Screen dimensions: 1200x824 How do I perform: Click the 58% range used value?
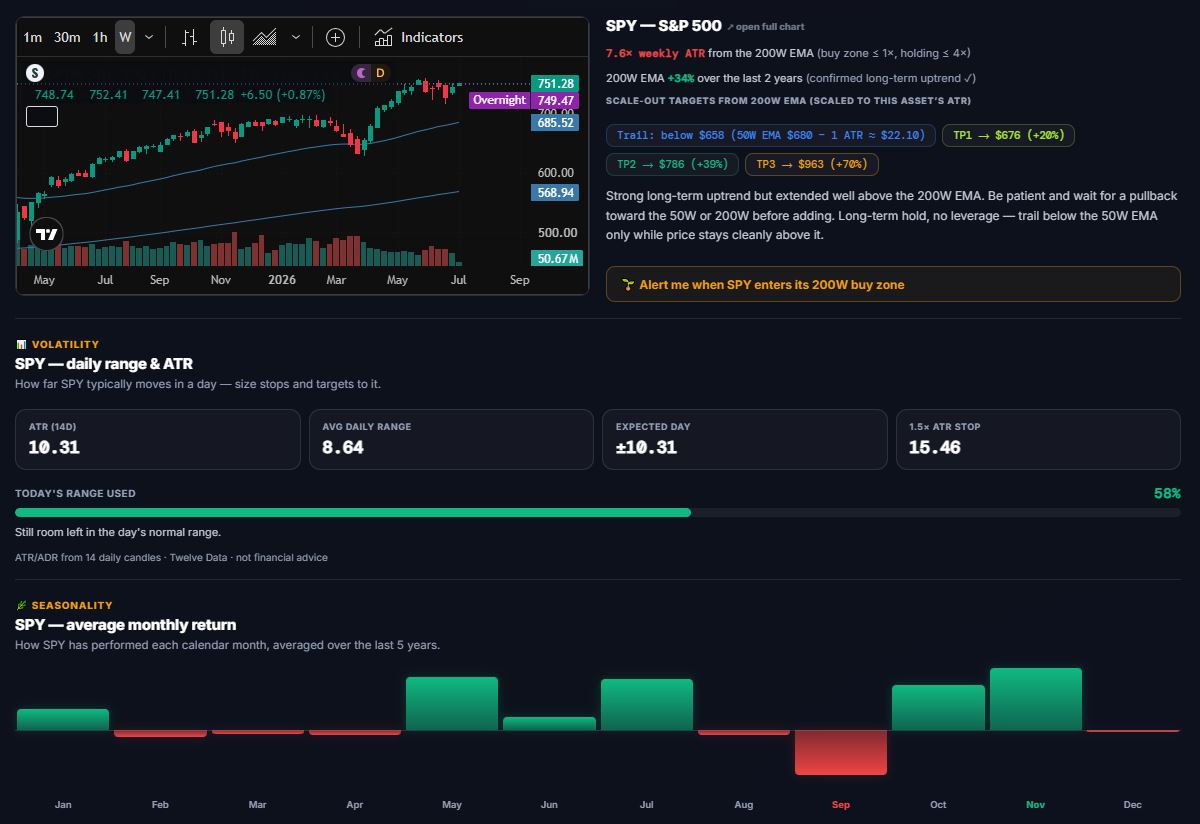(1167, 493)
